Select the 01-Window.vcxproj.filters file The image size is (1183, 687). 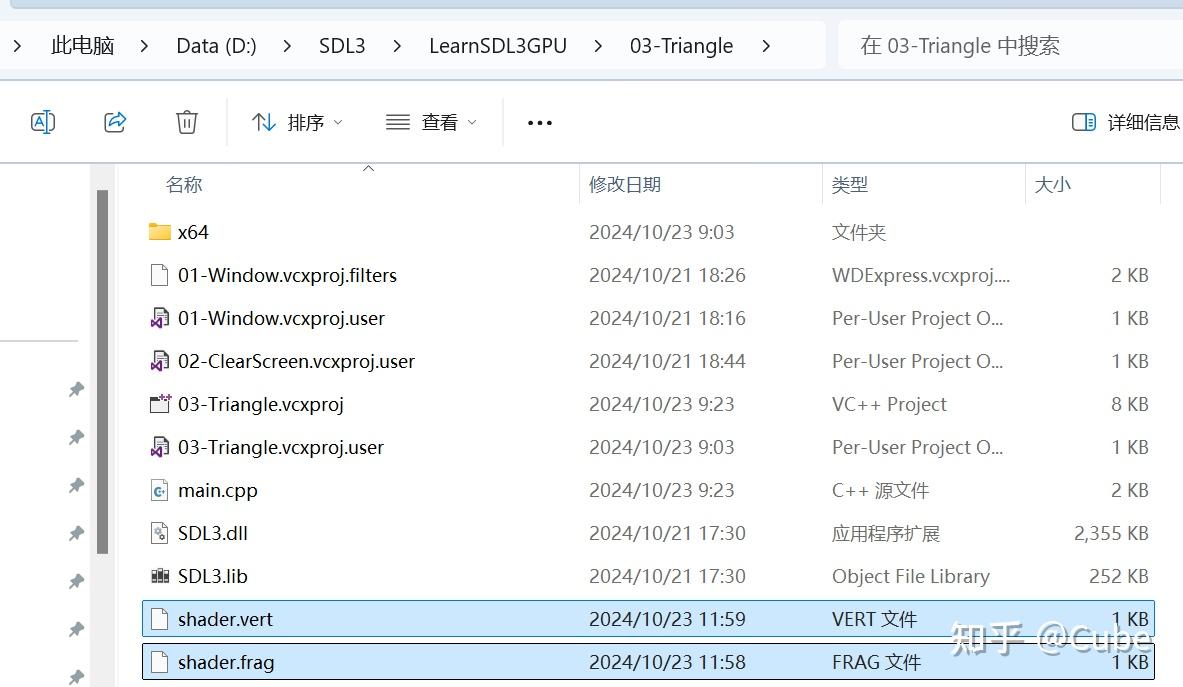click(x=286, y=275)
